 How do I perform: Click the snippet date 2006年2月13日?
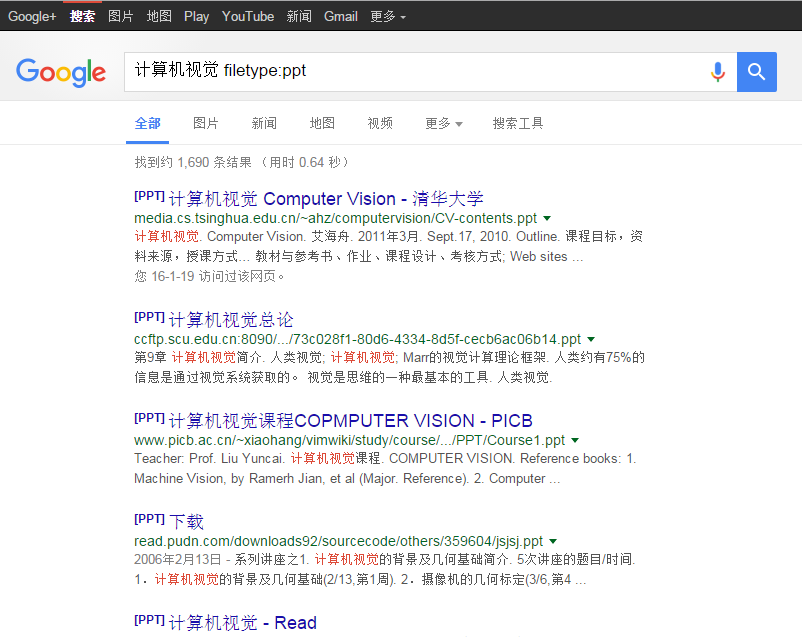pos(177,559)
